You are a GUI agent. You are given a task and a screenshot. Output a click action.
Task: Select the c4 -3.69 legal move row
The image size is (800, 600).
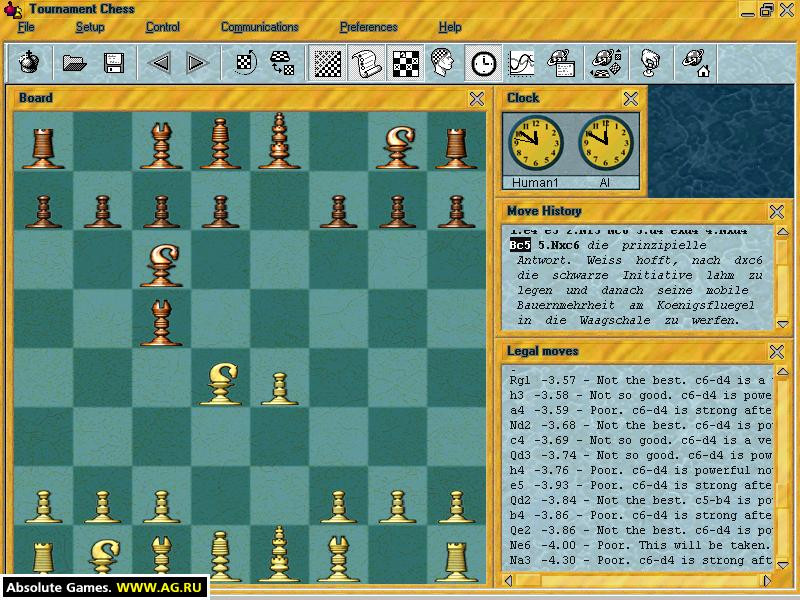(640, 440)
